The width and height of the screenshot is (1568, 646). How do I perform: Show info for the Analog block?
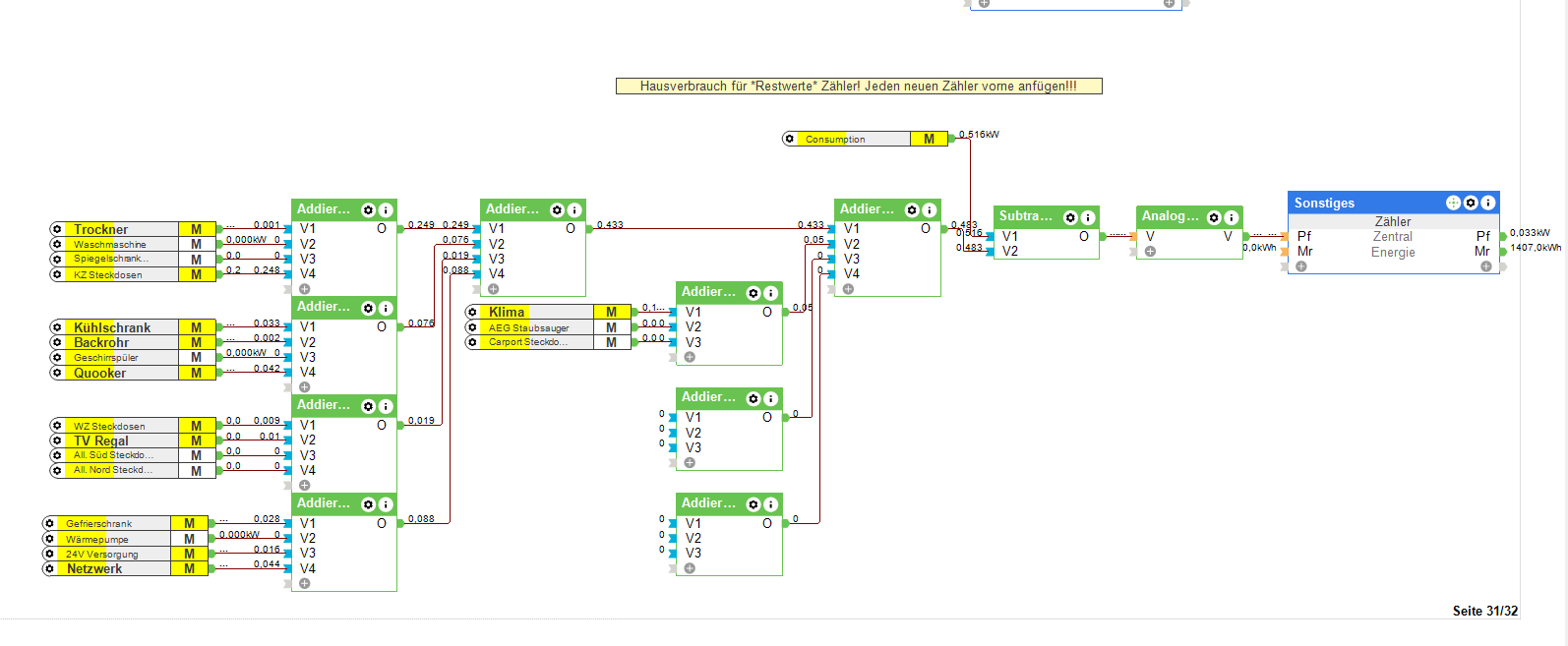(1231, 217)
